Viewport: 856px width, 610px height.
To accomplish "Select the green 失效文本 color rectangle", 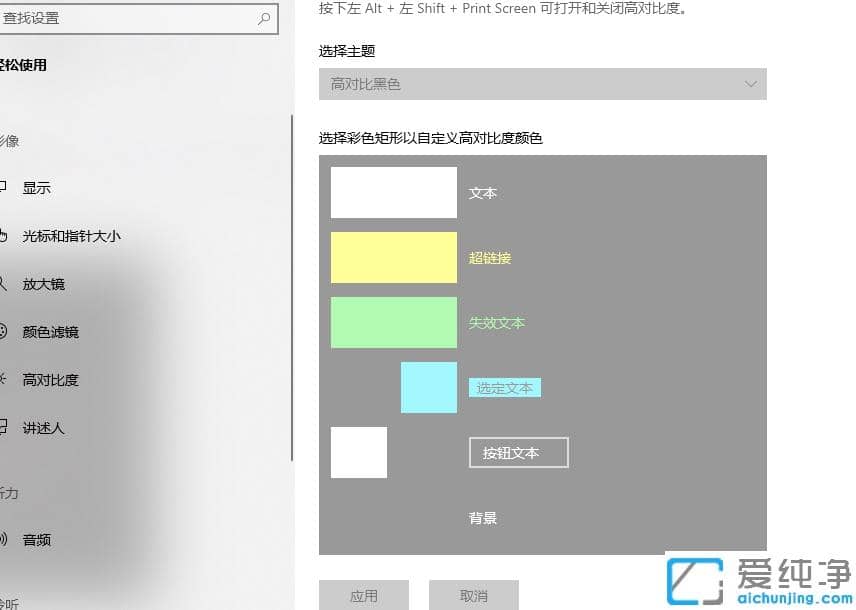I will 393,322.
